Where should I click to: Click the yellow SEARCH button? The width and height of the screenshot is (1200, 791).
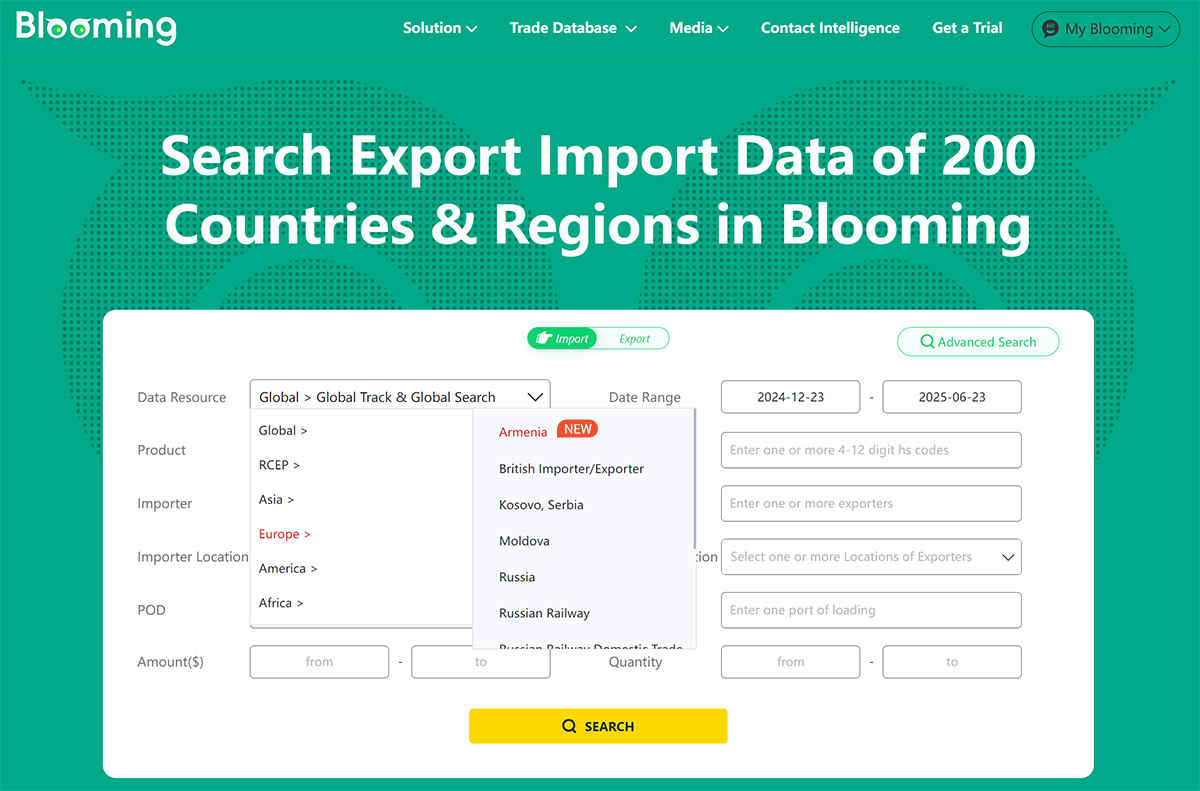pyautogui.click(x=598, y=726)
